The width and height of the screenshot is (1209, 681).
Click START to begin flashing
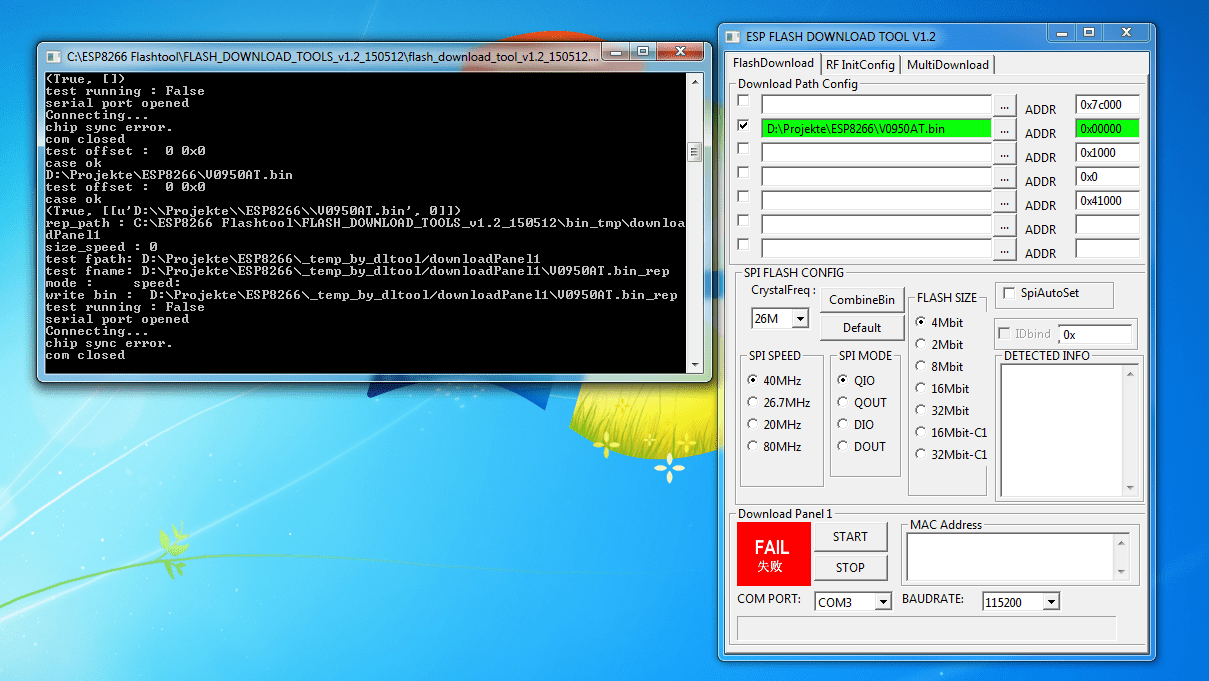(x=850, y=536)
